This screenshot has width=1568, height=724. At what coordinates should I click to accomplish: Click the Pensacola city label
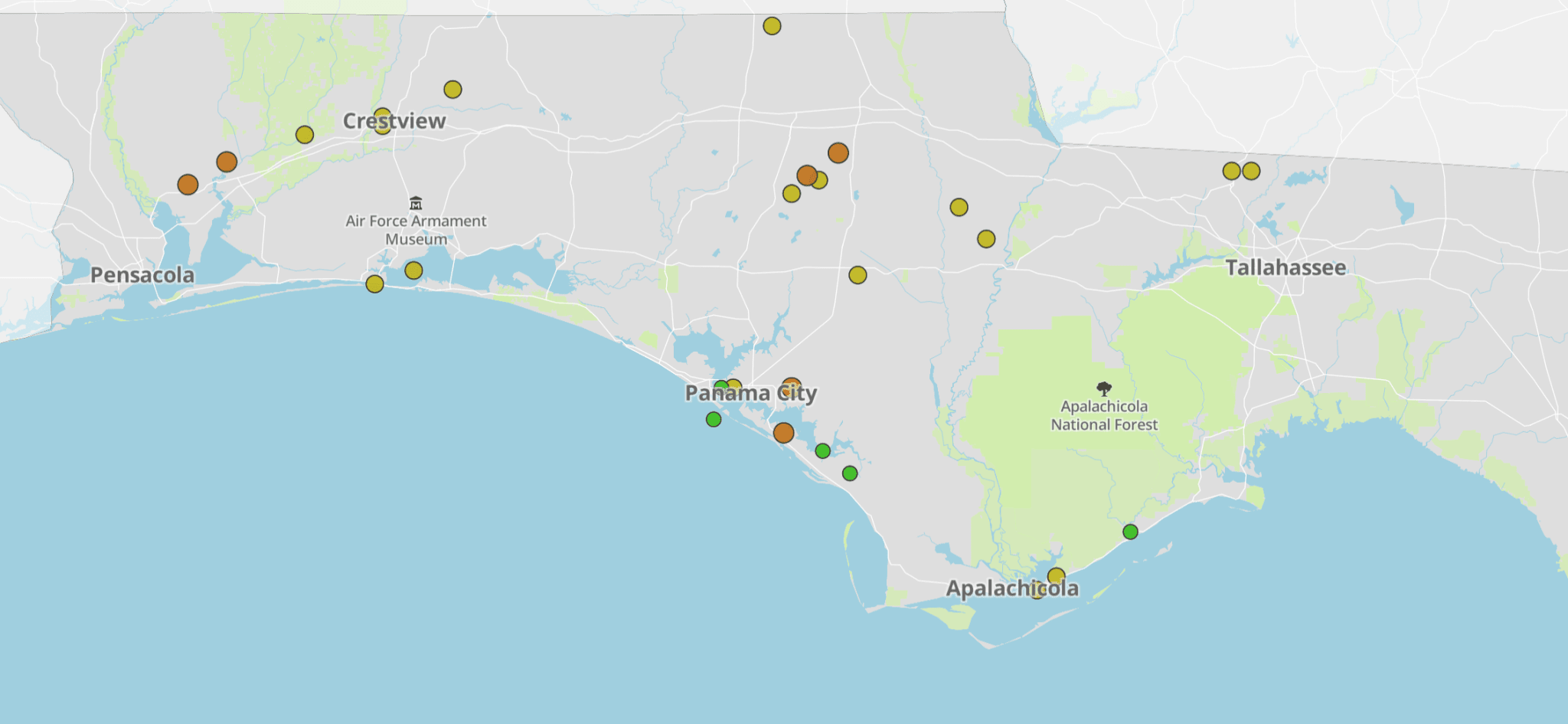coord(142,275)
